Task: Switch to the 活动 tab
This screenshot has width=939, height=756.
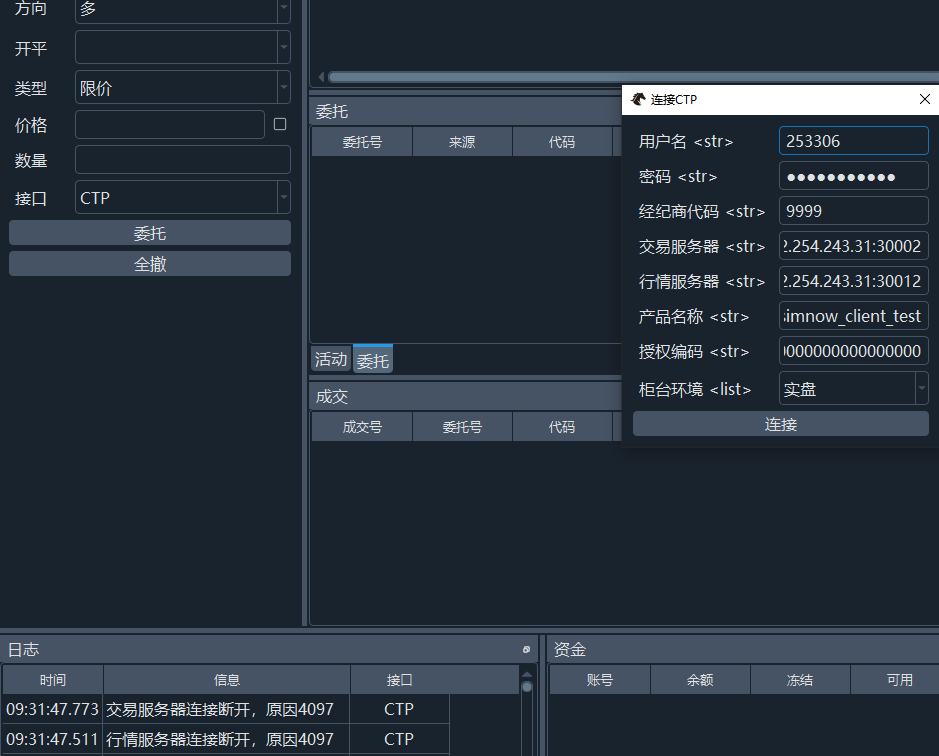Action: point(331,360)
